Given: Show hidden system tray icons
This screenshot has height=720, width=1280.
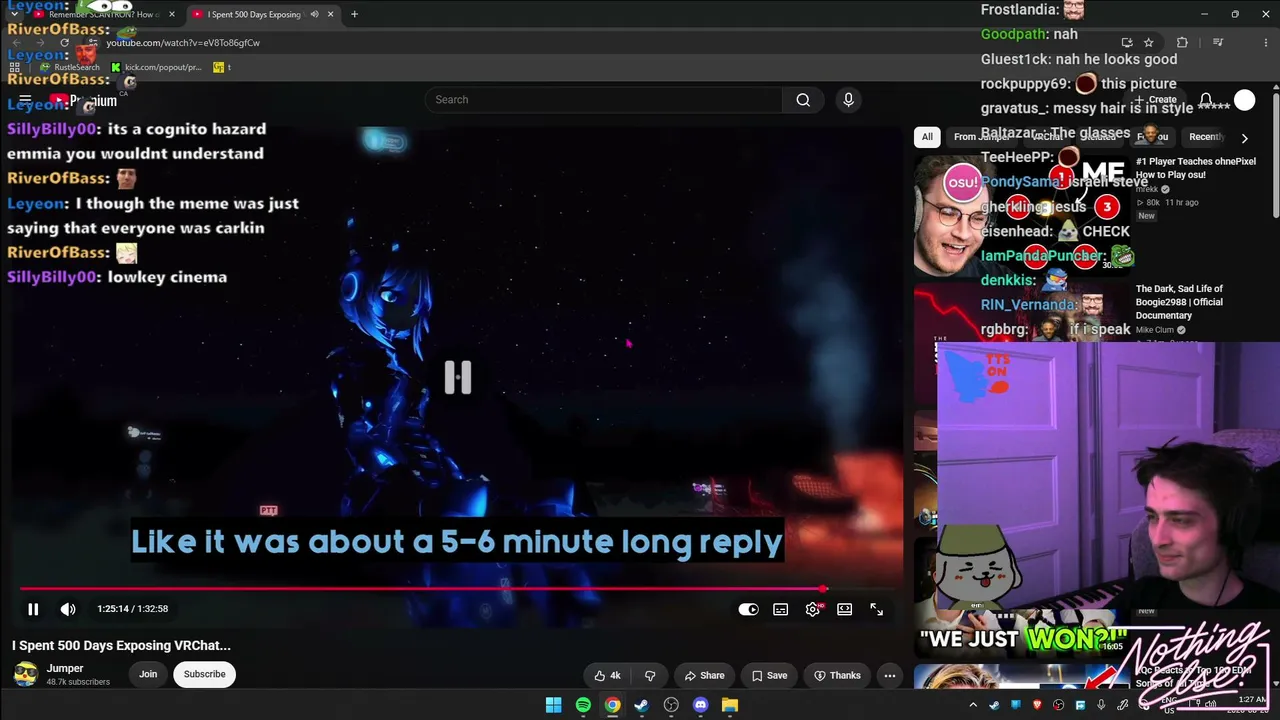Looking at the screenshot, I should point(973,705).
